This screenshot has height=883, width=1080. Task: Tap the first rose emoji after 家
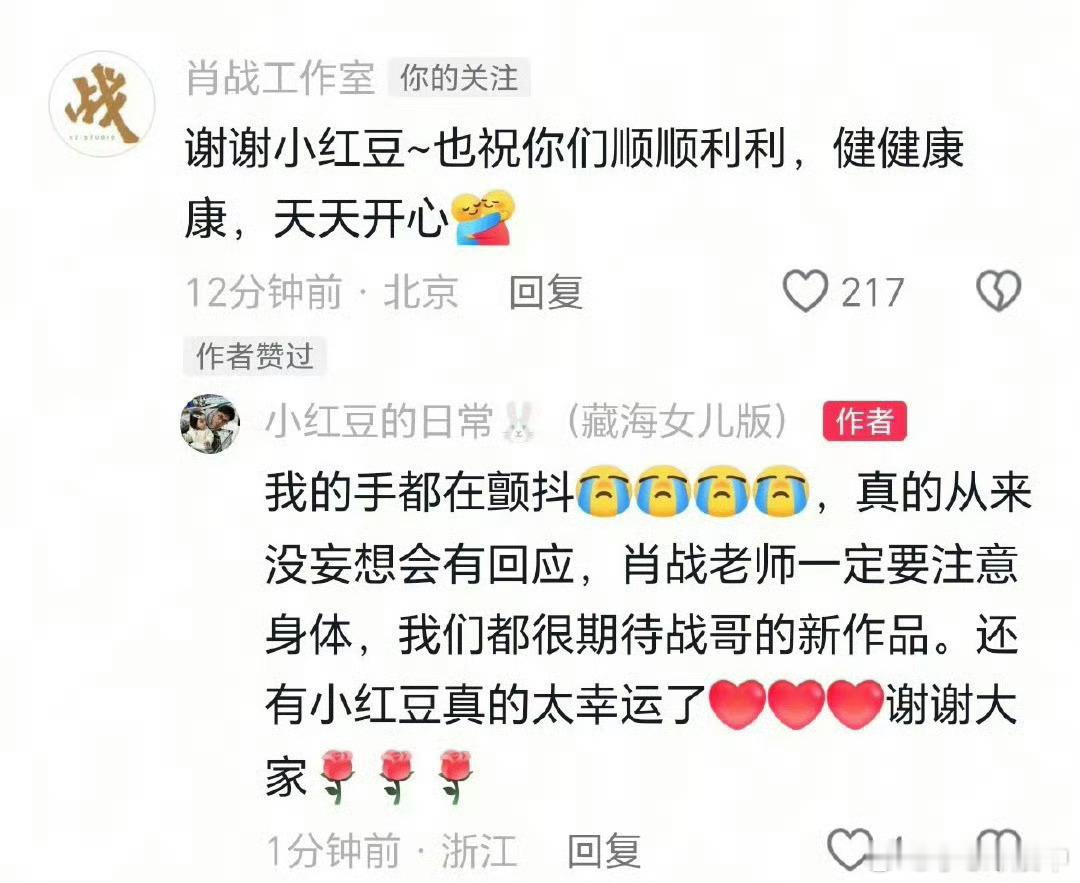pyautogui.click(x=337, y=776)
